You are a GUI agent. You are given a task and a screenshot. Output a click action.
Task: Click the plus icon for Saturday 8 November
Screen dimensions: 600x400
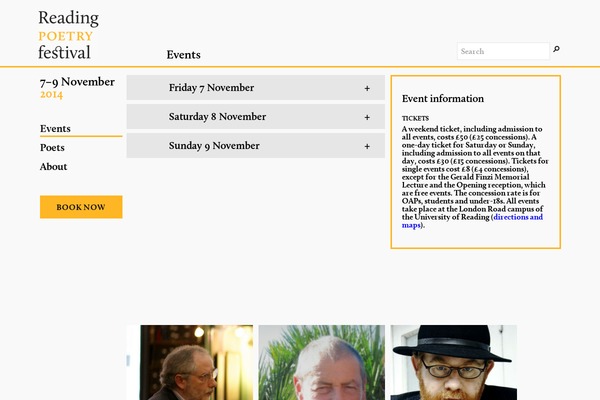[x=367, y=118]
